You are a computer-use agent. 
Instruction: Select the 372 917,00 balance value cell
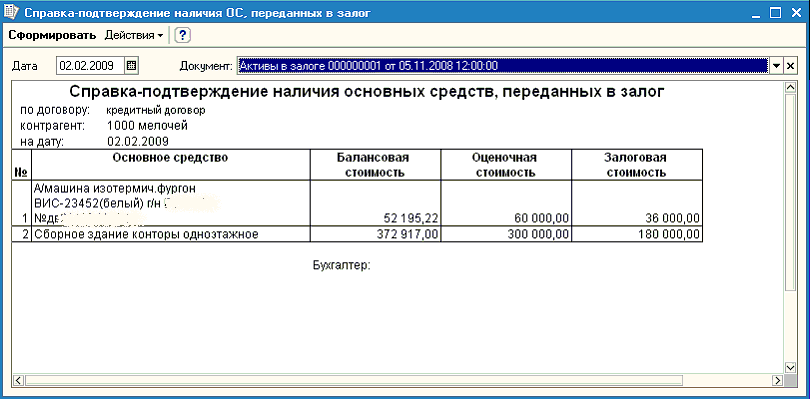click(376, 234)
